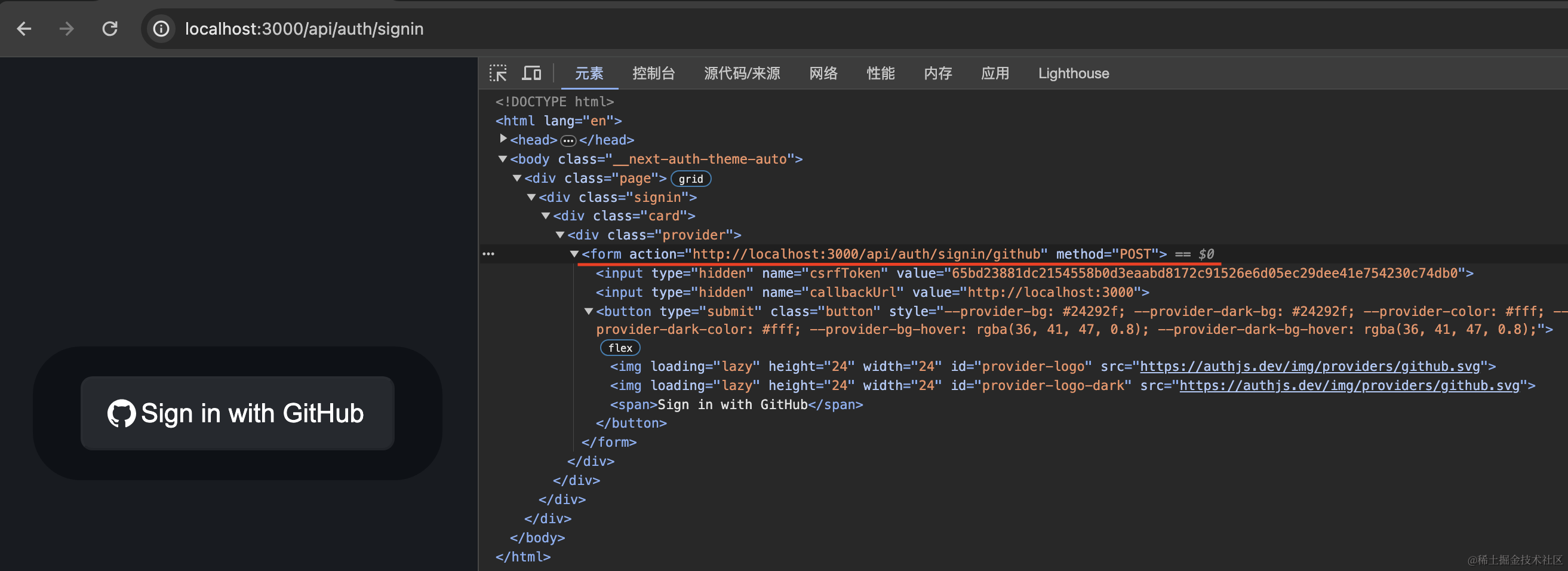Toggle the device toolbar emulation icon

tap(531, 73)
